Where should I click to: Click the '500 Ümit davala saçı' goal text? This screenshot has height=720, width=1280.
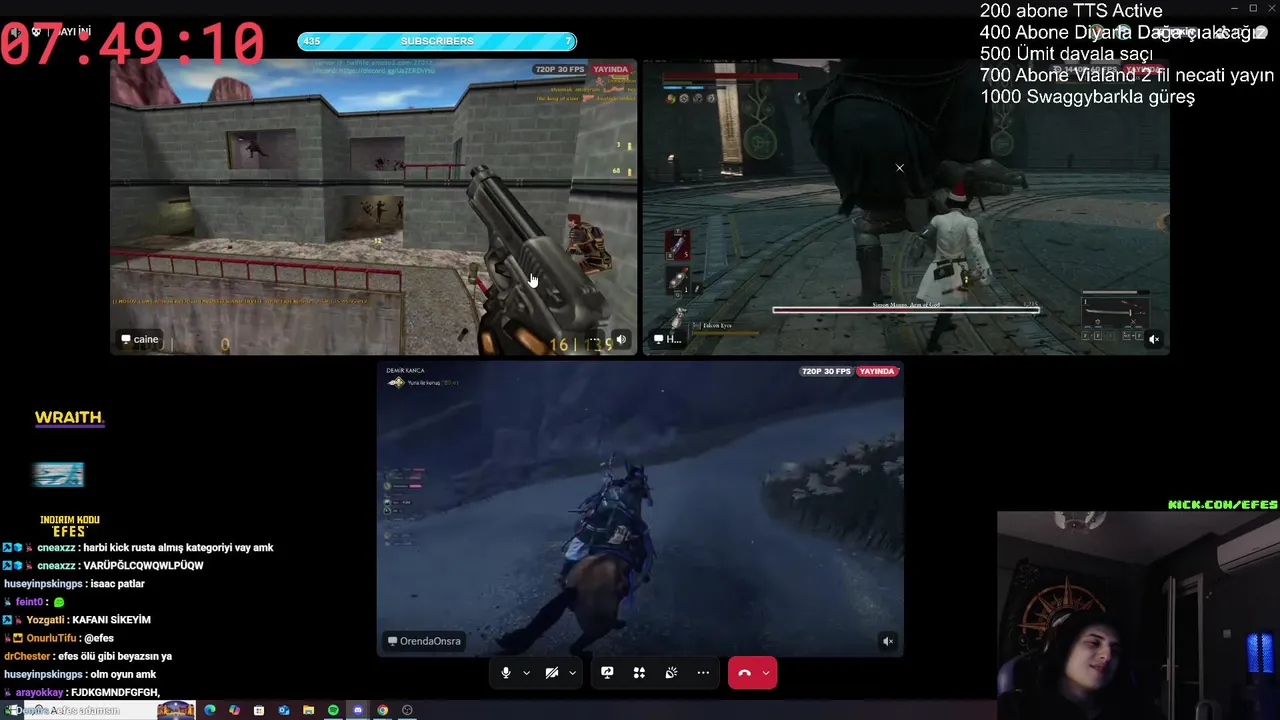[1066, 54]
